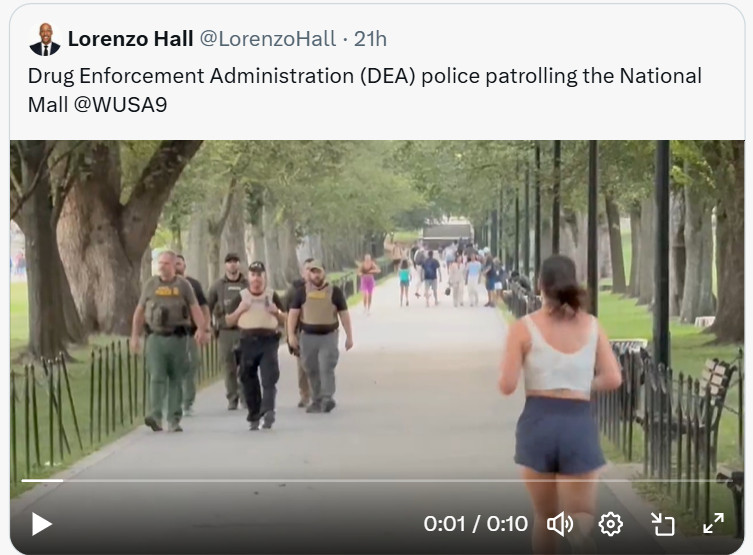Click the far end of the video progress bar
The width and height of the screenshot is (753, 555).
[x=729, y=481]
